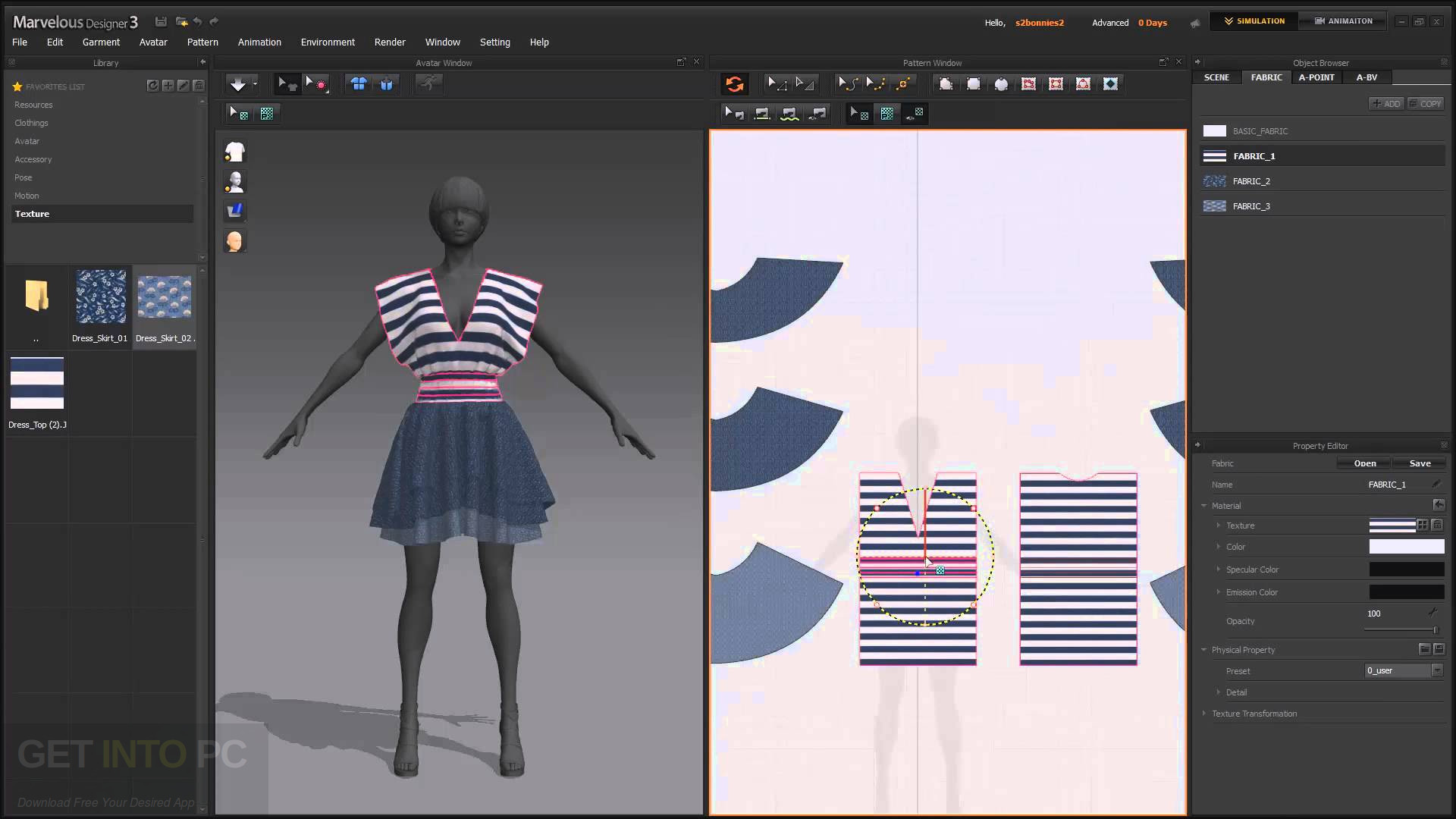Viewport: 1456px width, 819px height.
Task: Switch to the A-POINT tab
Action: click(1316, 77)
